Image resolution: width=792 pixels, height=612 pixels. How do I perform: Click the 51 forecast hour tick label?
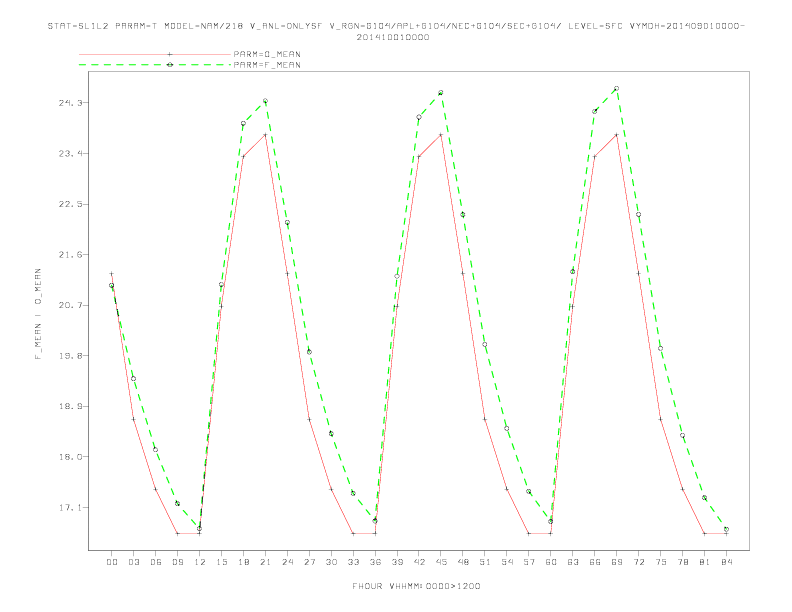click(485, 562)
